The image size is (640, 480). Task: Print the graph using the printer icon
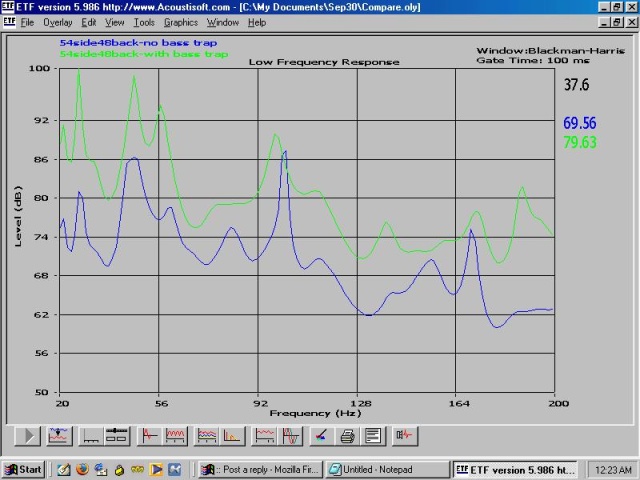(347, 436)
